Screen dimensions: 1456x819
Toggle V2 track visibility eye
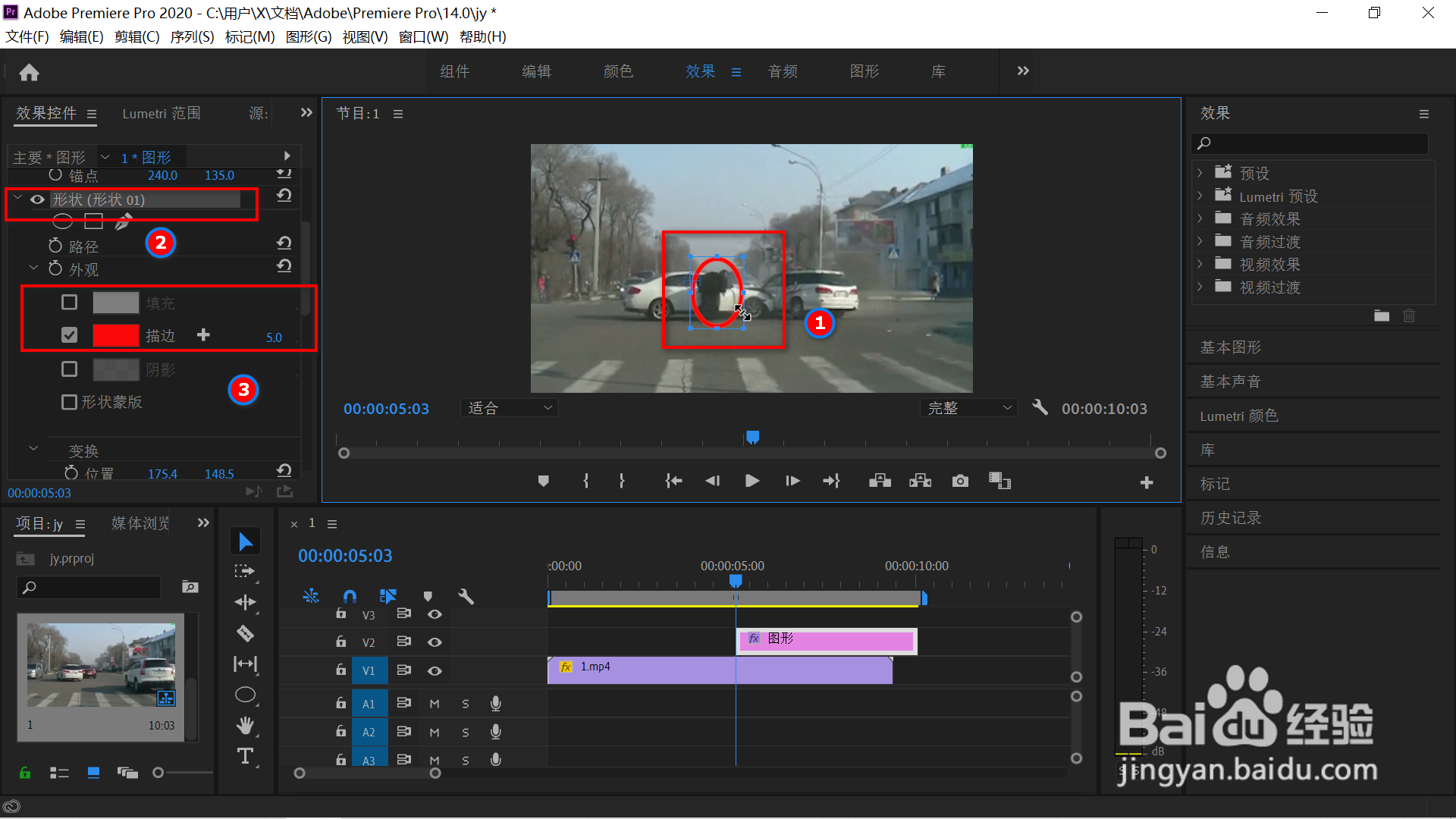435,642
